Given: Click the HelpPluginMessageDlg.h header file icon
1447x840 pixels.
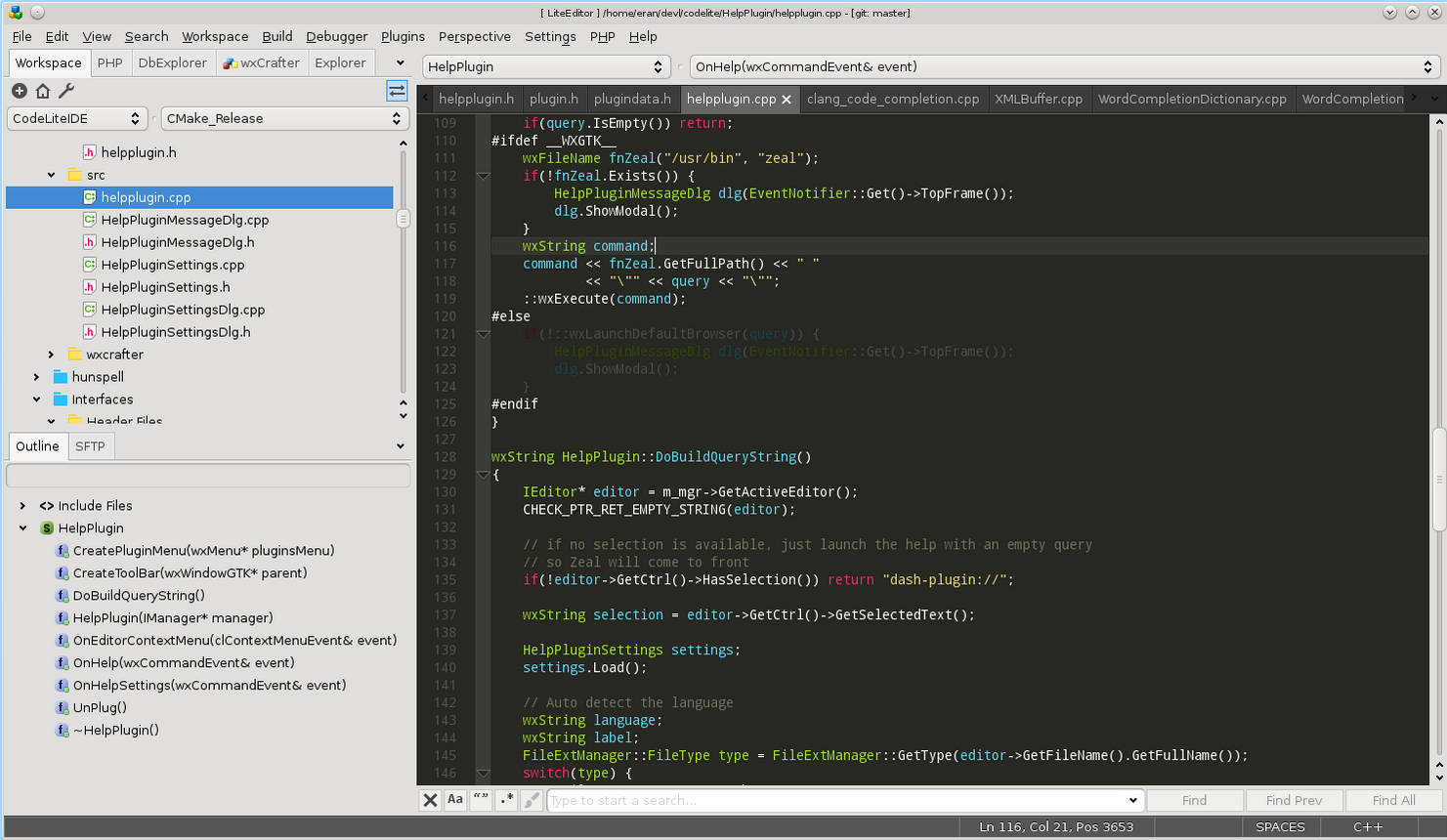Looking at the screenshot, I should (89, 242).
